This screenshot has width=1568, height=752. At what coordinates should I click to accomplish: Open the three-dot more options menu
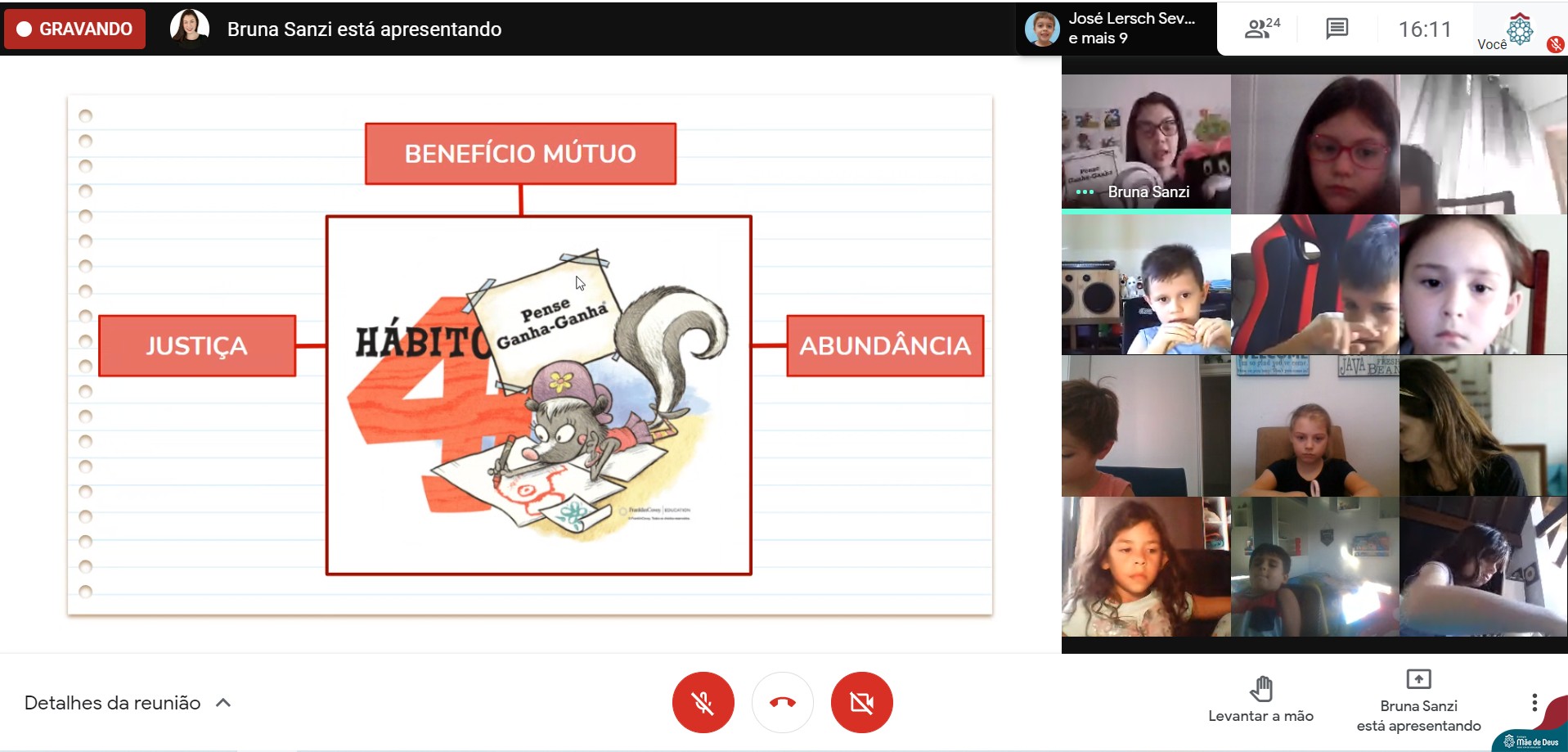(1534, 702)
